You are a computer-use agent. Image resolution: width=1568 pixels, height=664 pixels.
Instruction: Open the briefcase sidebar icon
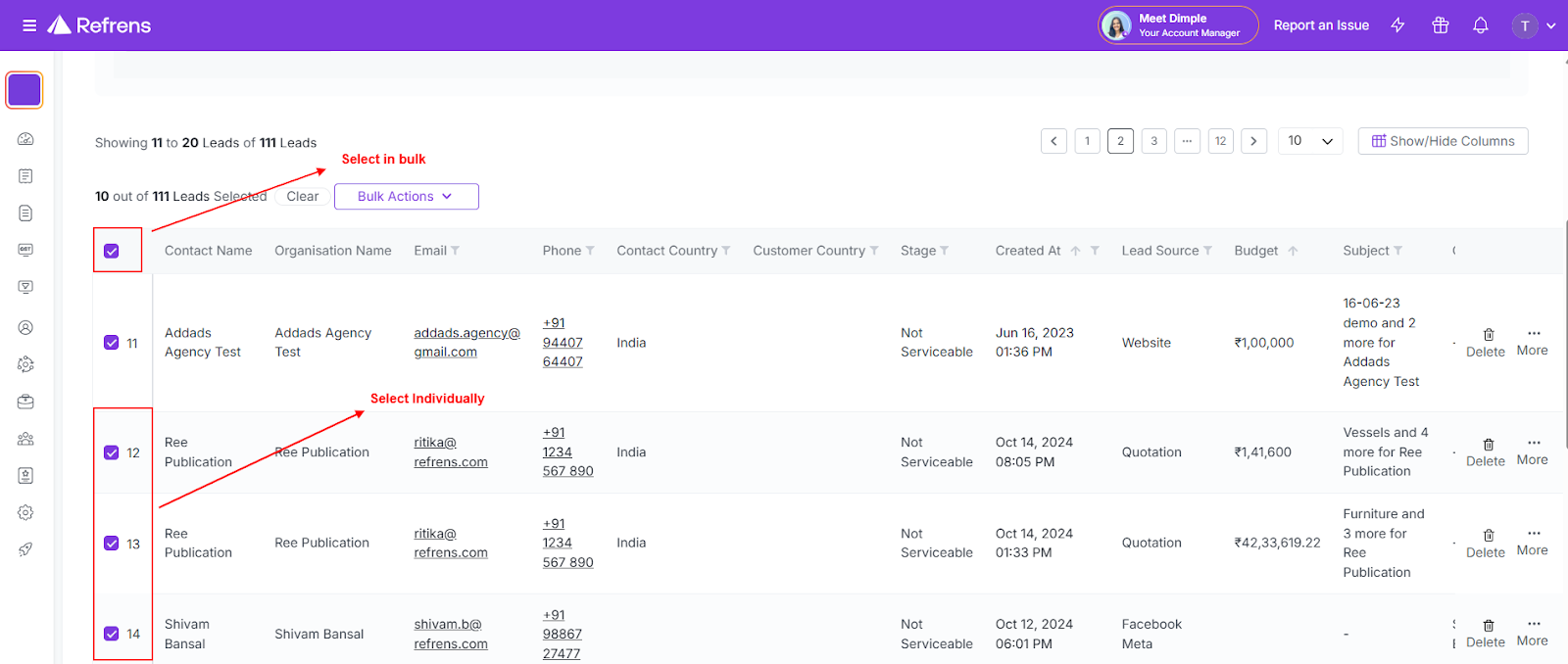(x=25, y=402)
